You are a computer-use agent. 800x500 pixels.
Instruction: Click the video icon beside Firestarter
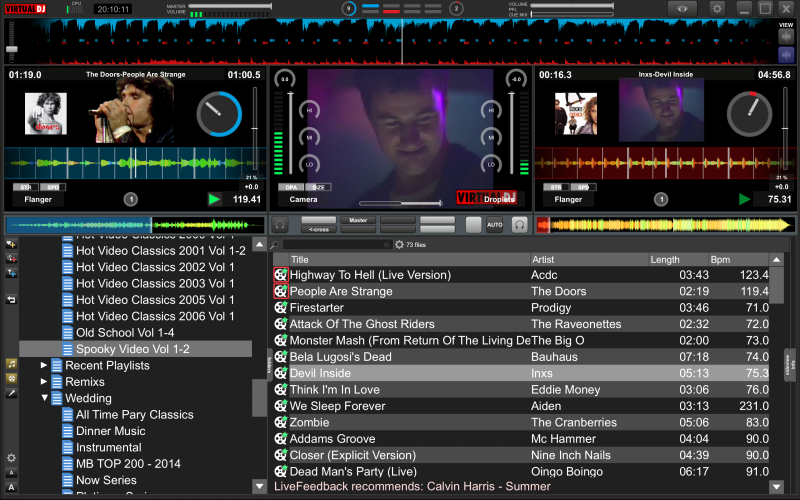point(281,308)
